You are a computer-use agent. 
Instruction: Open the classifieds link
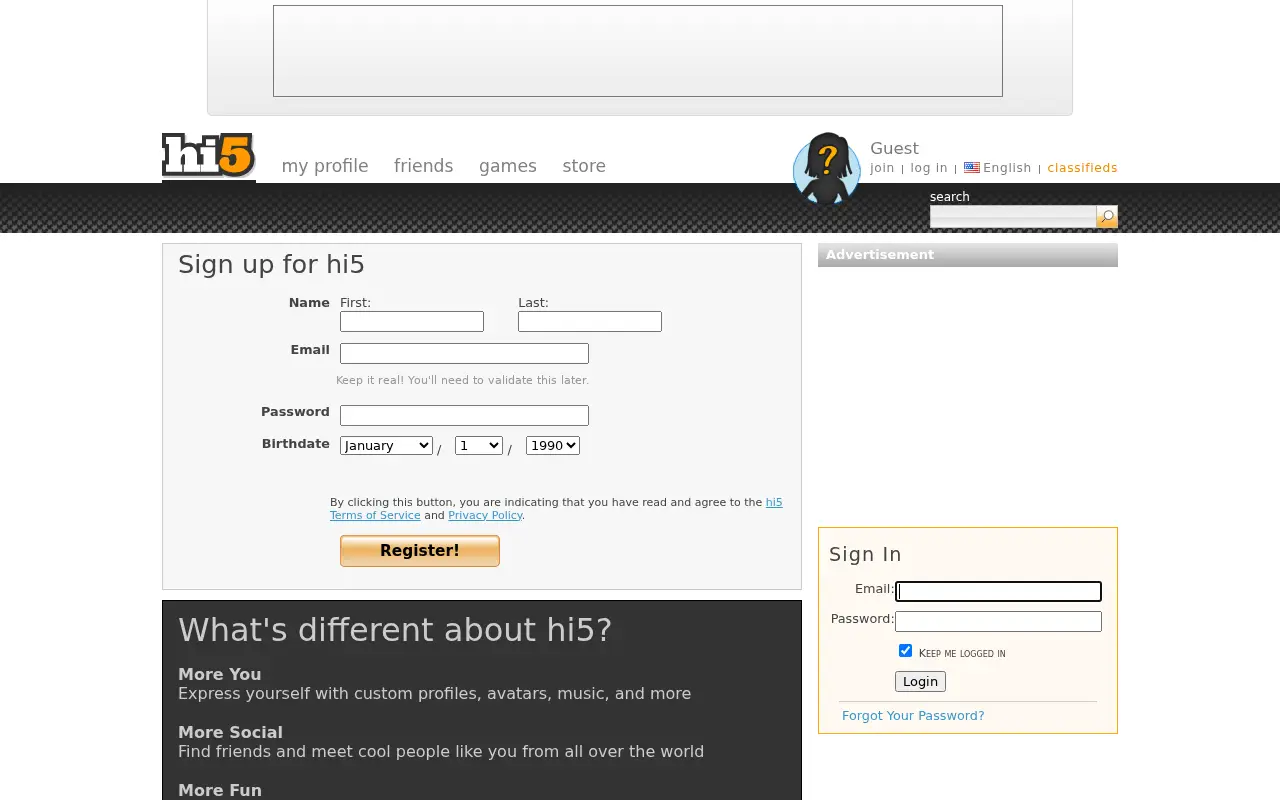point(1082,168)
